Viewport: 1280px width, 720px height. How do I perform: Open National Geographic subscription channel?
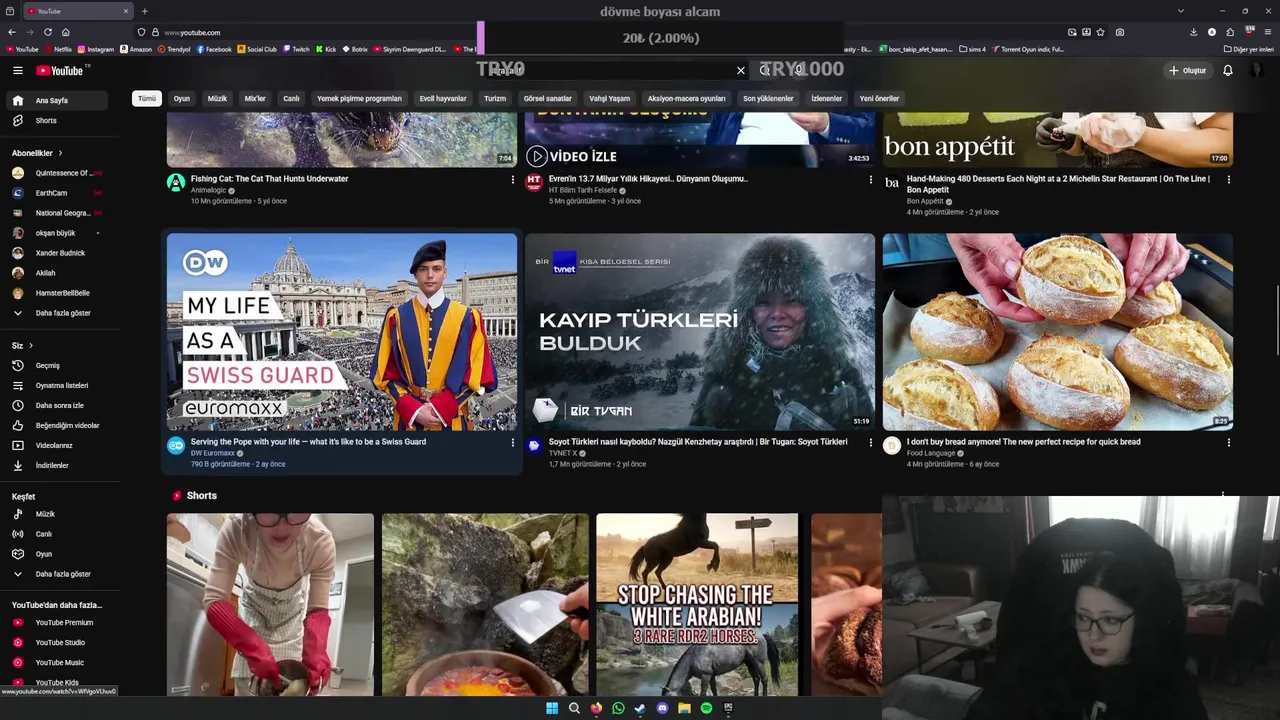(60, 213)
